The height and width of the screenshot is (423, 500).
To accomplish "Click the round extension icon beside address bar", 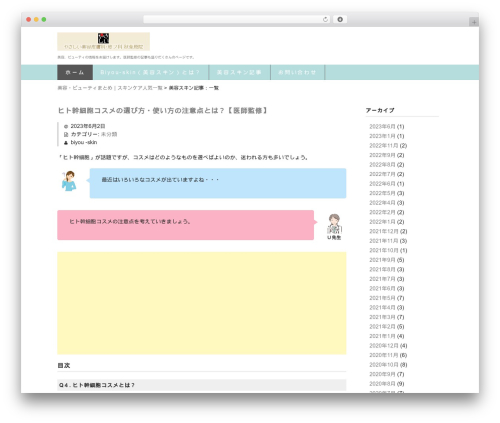I will pos(340,20).
